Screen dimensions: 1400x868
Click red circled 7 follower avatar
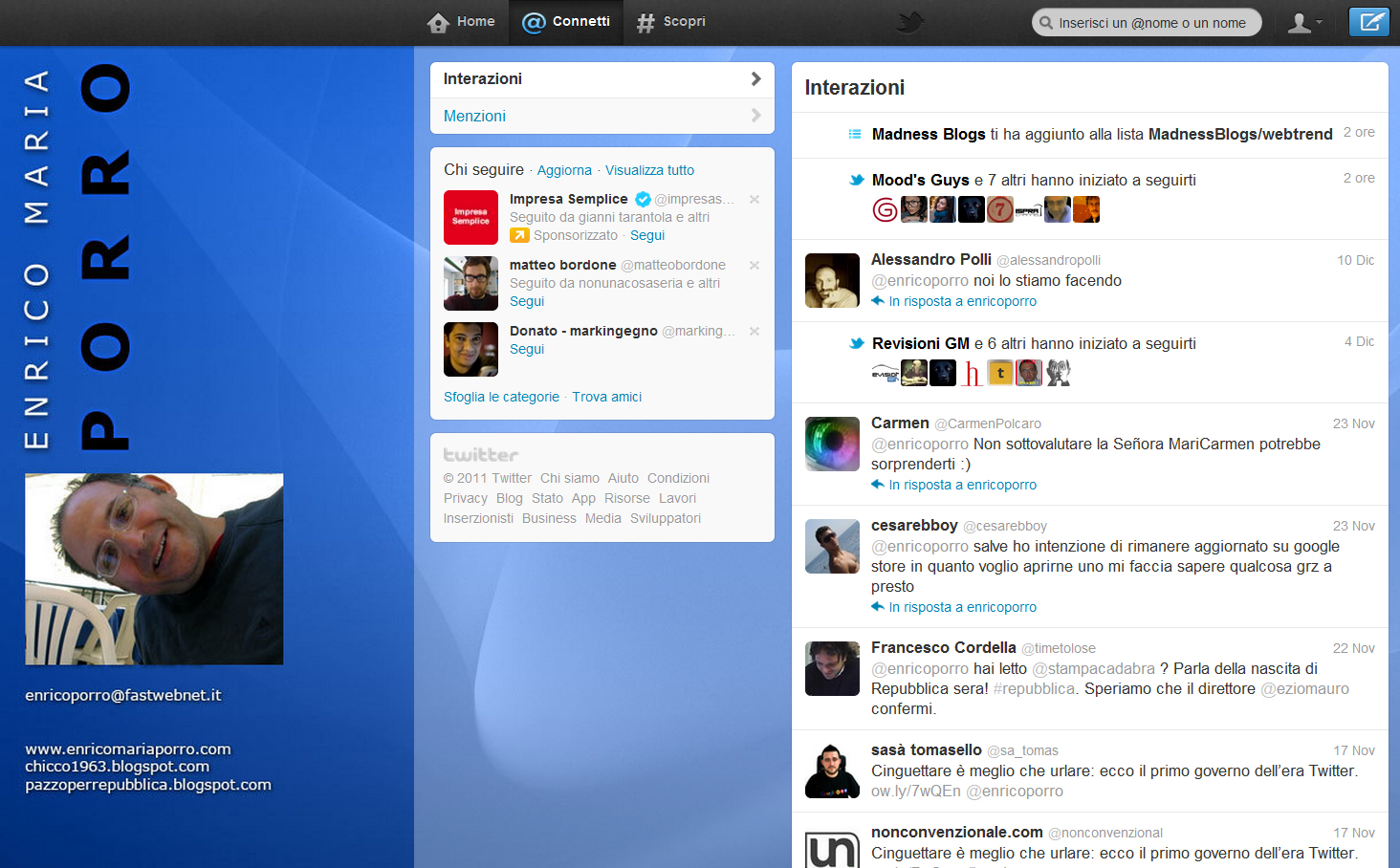click(1000, 209)
